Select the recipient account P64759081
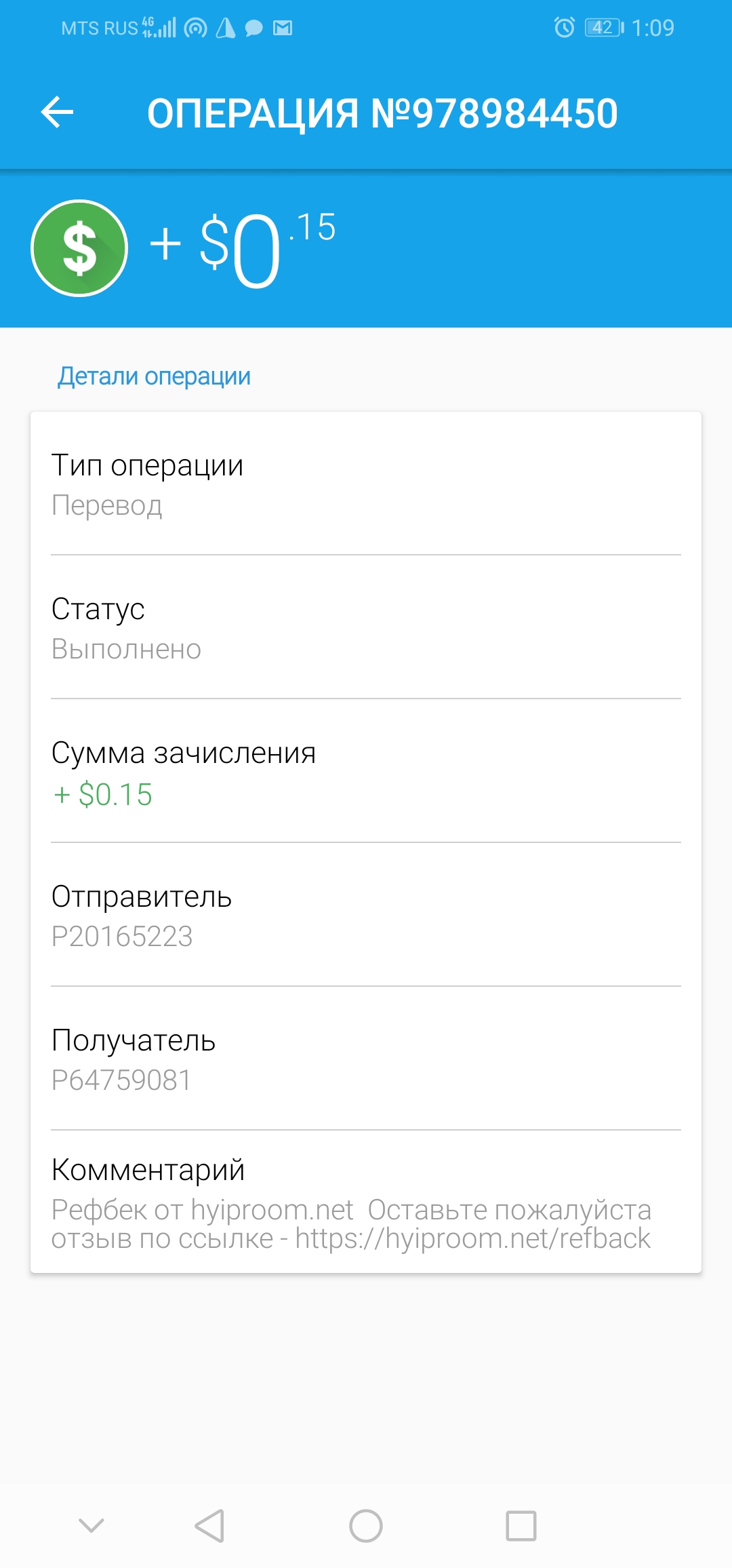Viewport: 732px width, 1568px height. coord(121,1080)
